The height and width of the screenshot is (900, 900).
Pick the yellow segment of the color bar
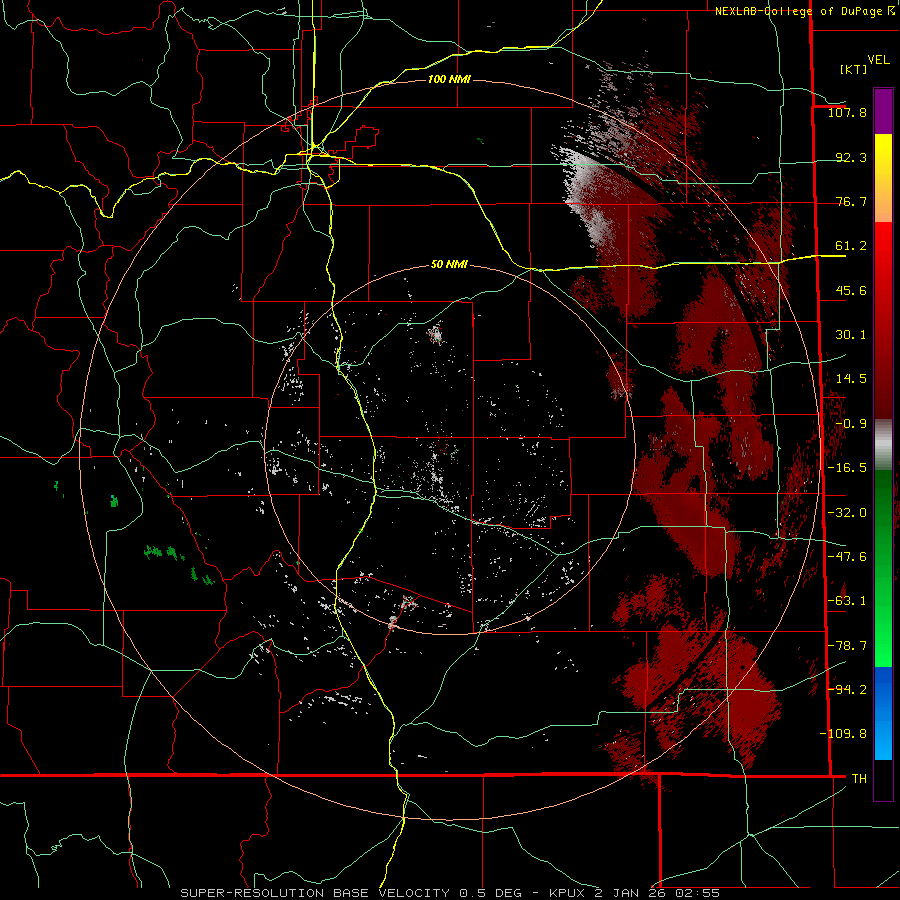883,178
